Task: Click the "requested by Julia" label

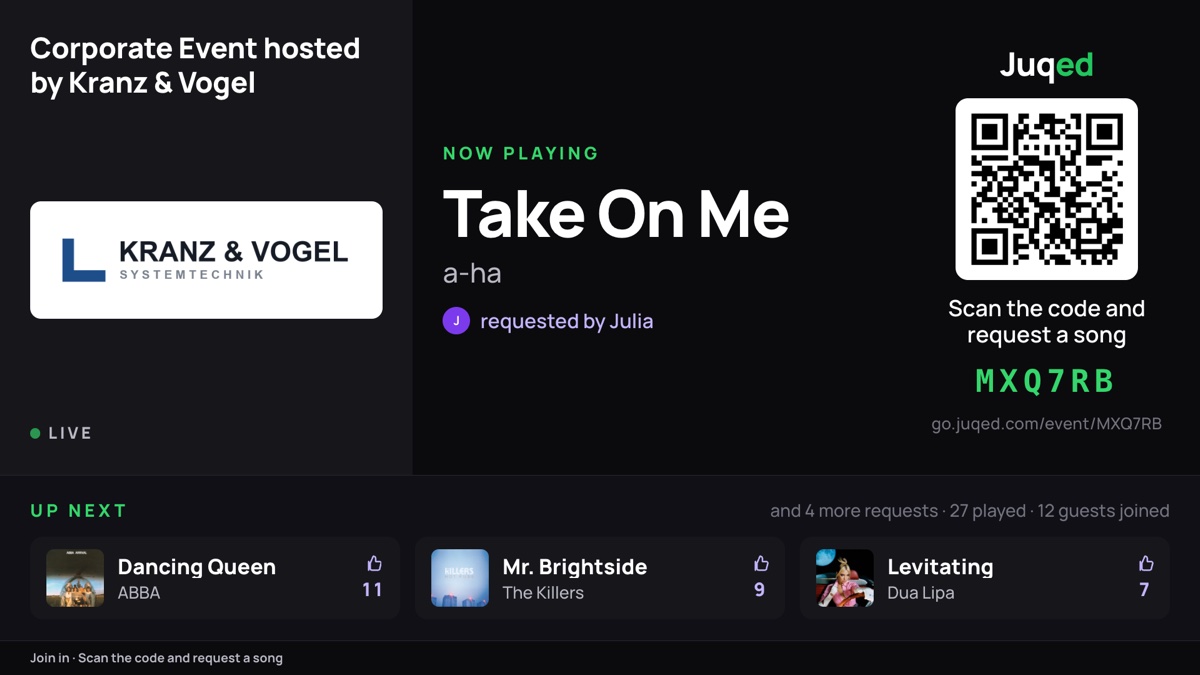Action: click(567, 321)
